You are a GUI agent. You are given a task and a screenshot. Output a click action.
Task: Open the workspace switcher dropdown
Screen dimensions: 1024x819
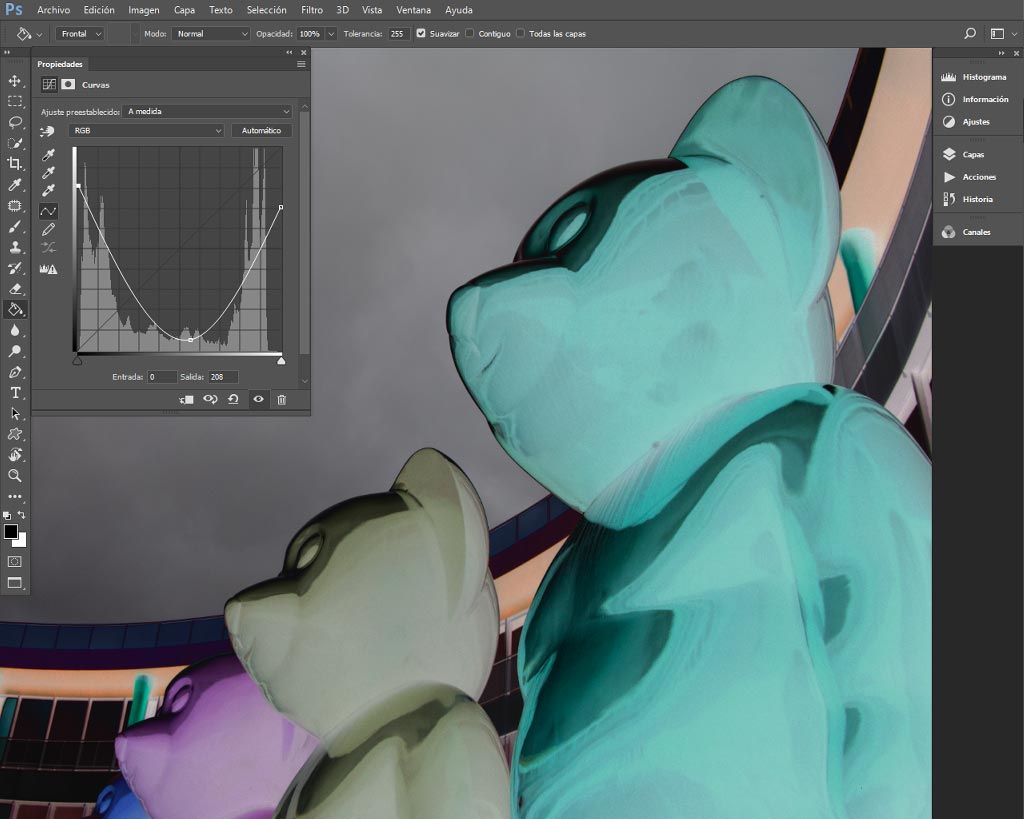point(1003,33)
